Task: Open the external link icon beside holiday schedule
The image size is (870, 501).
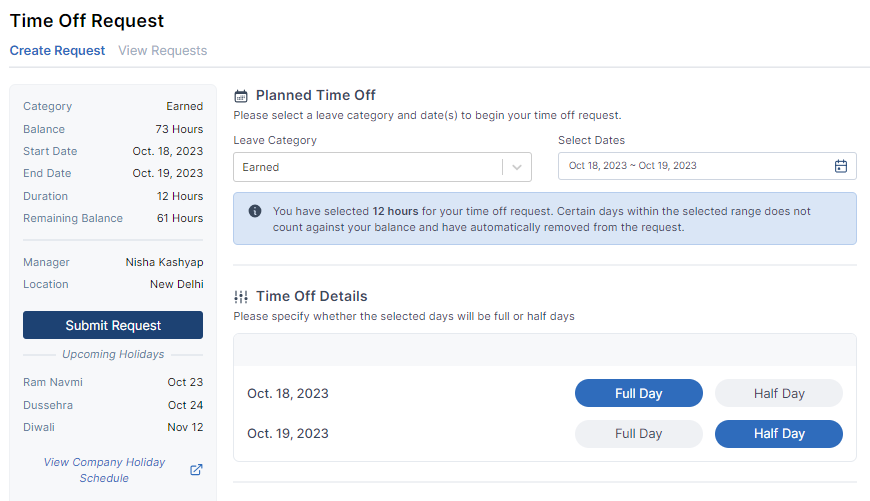Action: click(196, 469)
